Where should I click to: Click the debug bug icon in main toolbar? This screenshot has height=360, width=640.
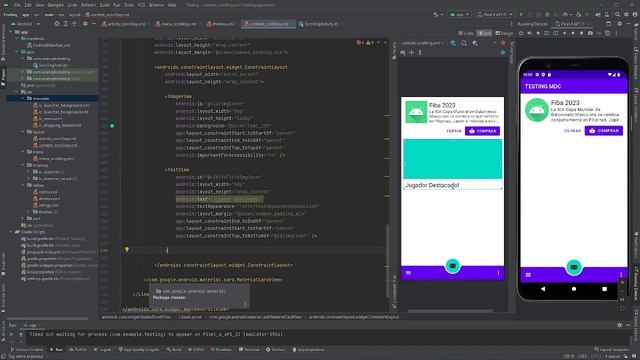547,14
